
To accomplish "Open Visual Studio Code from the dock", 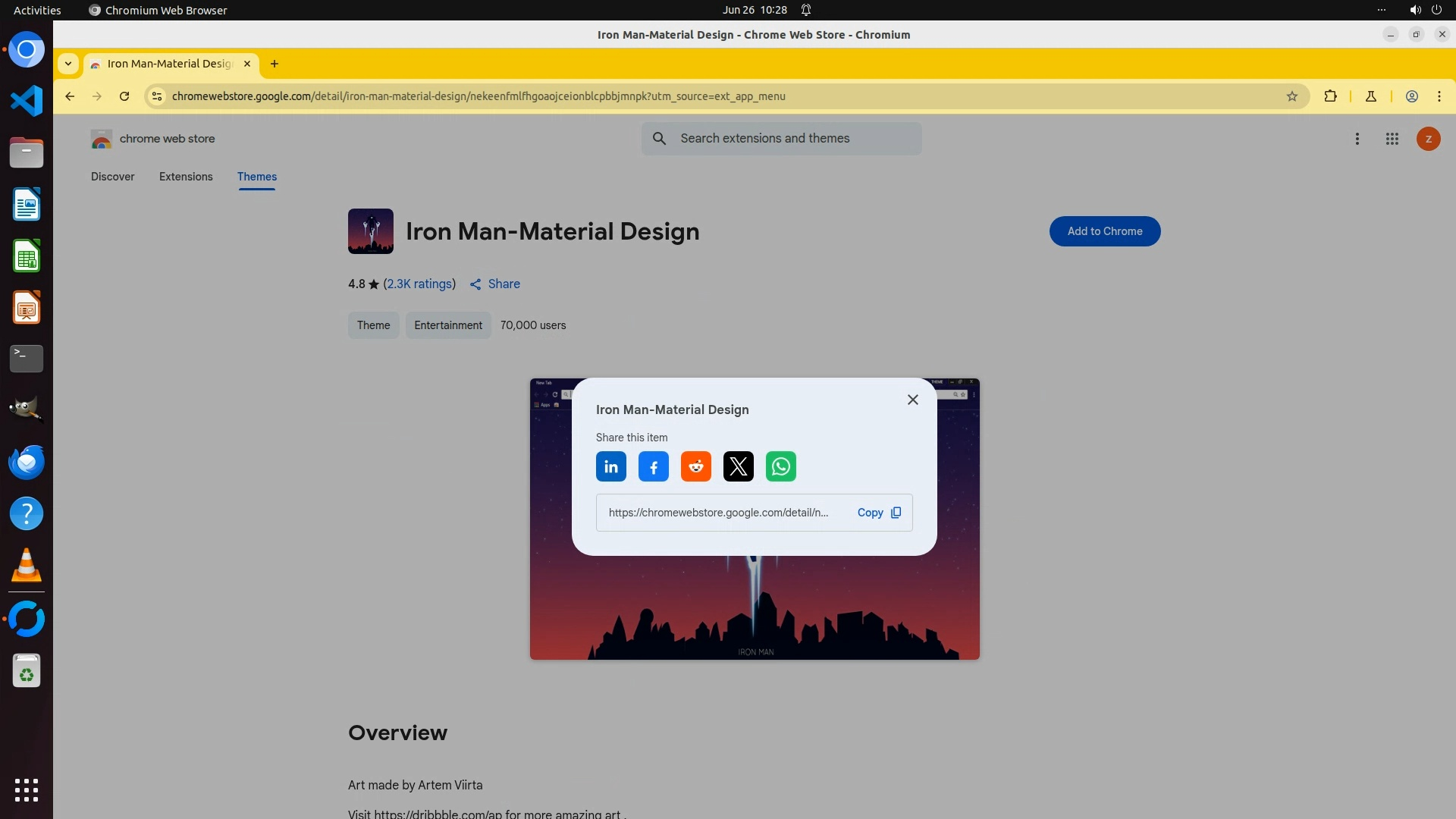I will tap(27, 101).
